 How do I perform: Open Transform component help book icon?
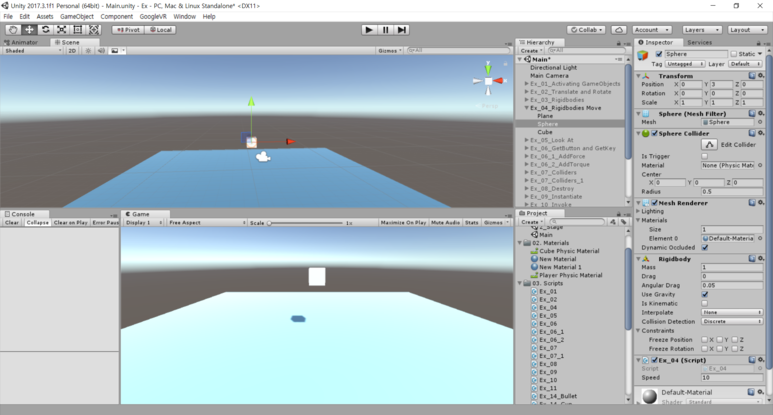tap(752, 76)
